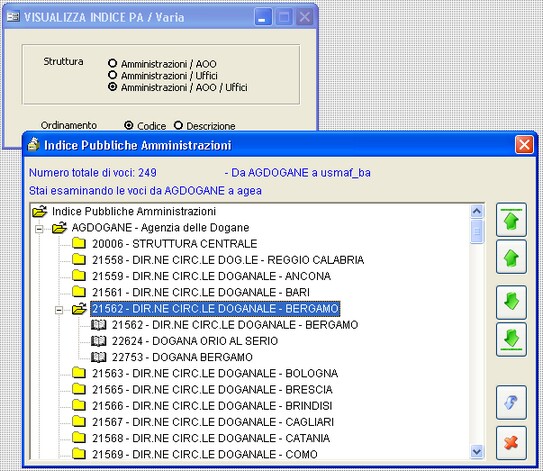Collapse the 21562 BERGAMO tree node

59,310
